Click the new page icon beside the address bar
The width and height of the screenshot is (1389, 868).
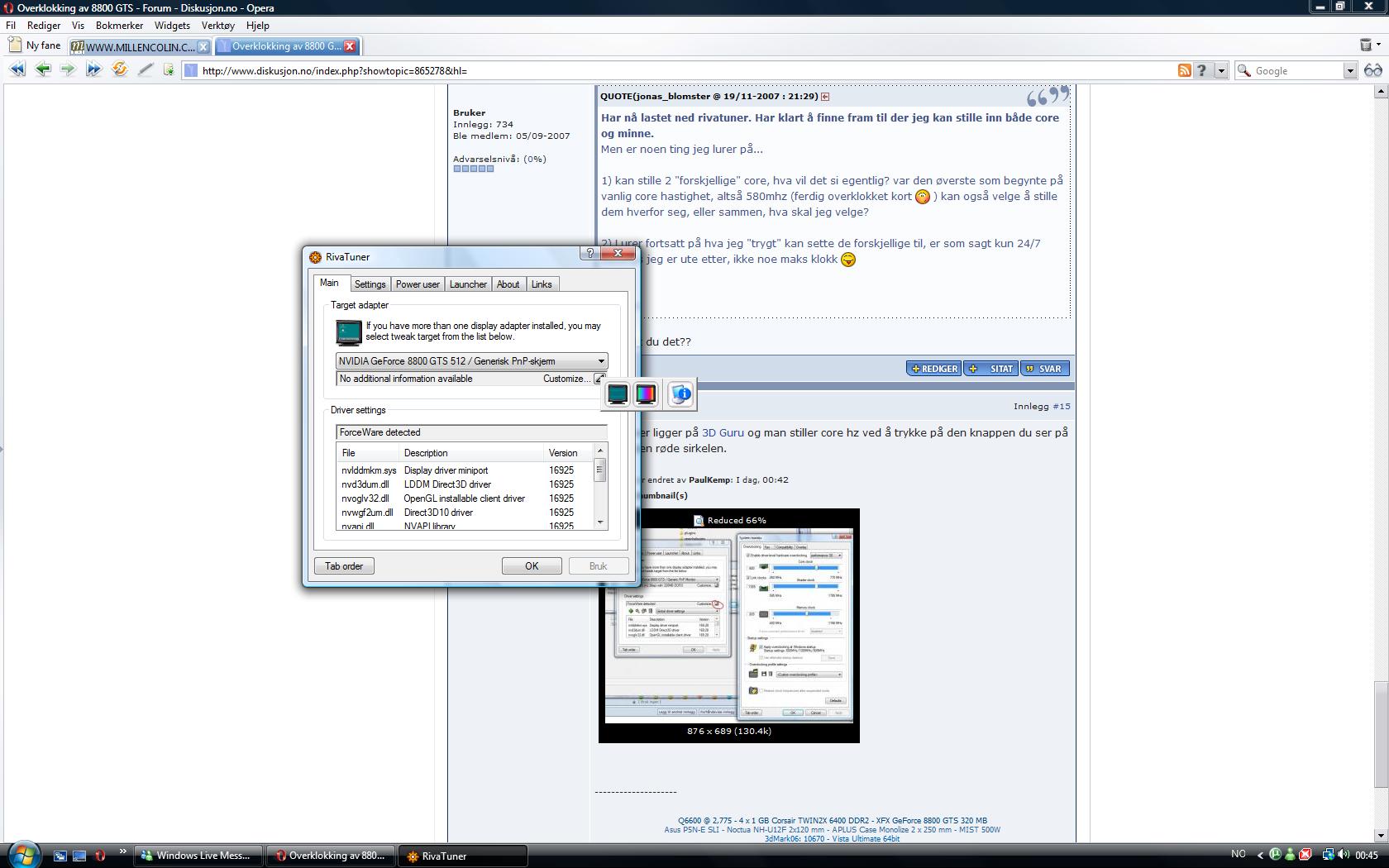click(x=169, y=70)
